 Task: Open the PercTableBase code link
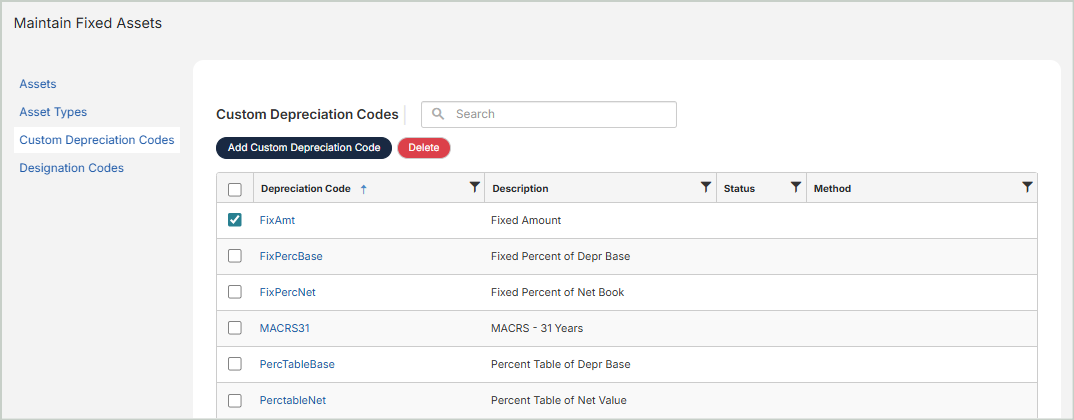(x=296, y=364)
